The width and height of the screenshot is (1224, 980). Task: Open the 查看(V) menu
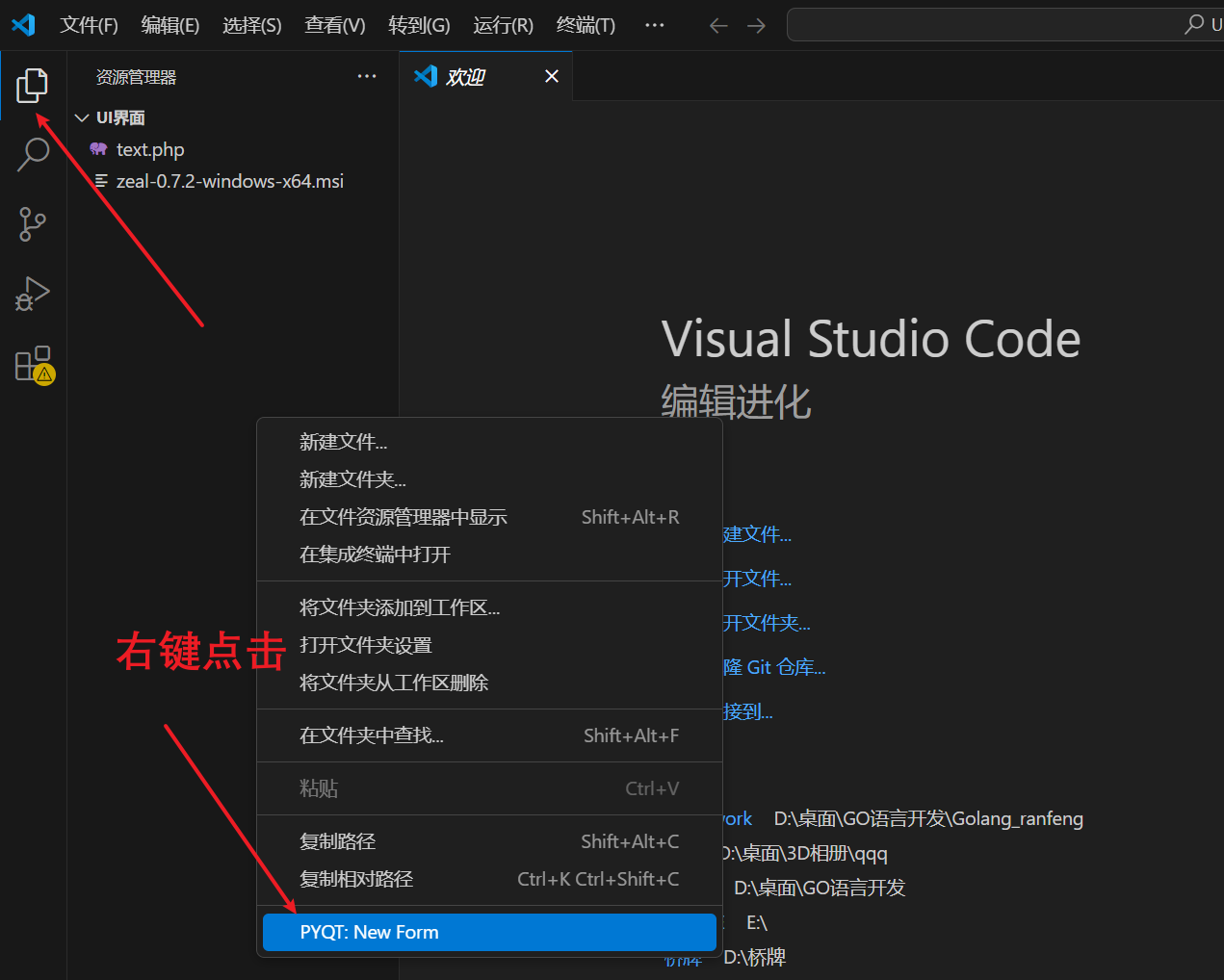coord(335,25)
